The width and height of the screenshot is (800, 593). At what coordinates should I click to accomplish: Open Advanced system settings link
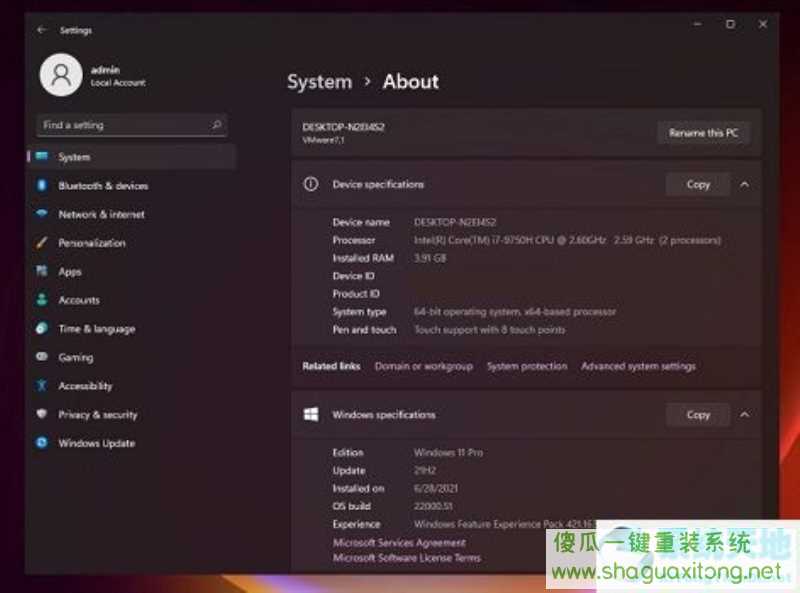(x=638, y=366)
